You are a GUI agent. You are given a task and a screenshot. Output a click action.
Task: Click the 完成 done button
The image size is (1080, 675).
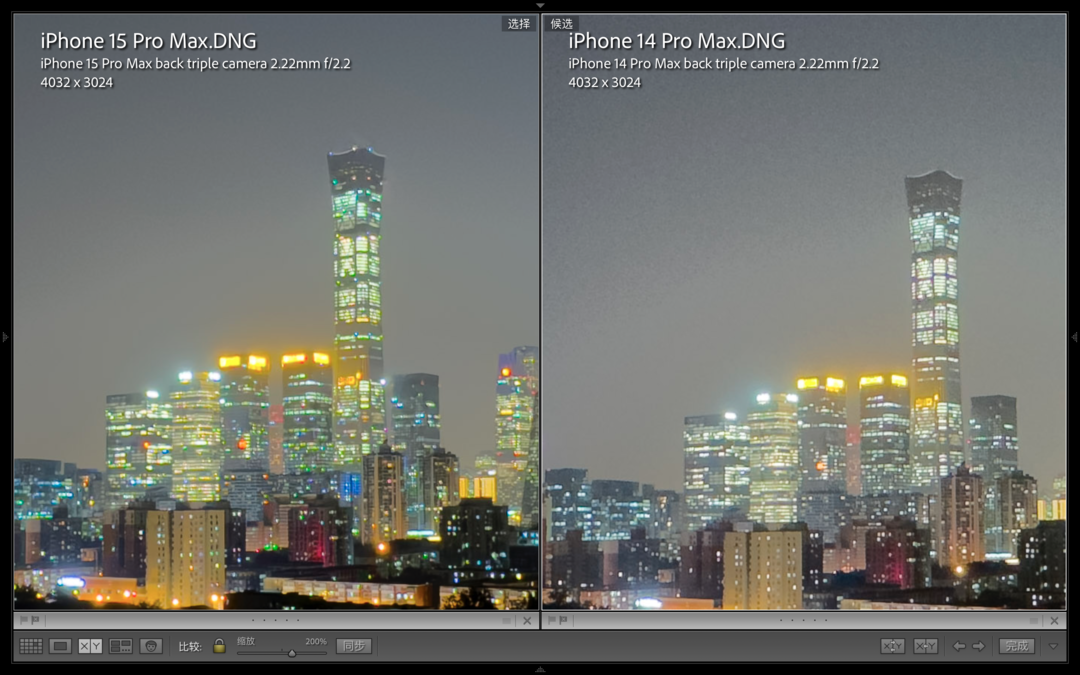(1017, 646)
